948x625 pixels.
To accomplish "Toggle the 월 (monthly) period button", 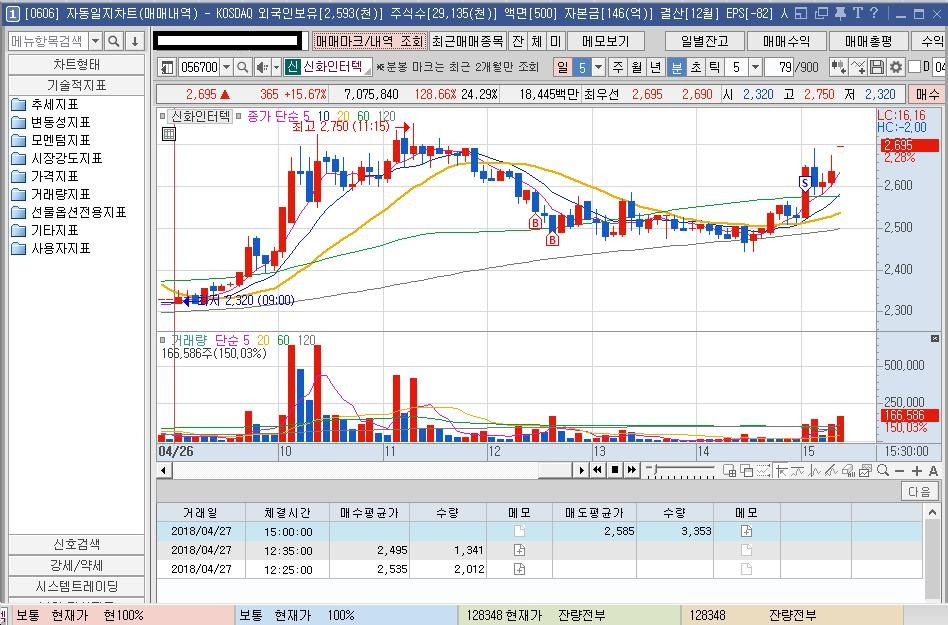I will (637, 67).
